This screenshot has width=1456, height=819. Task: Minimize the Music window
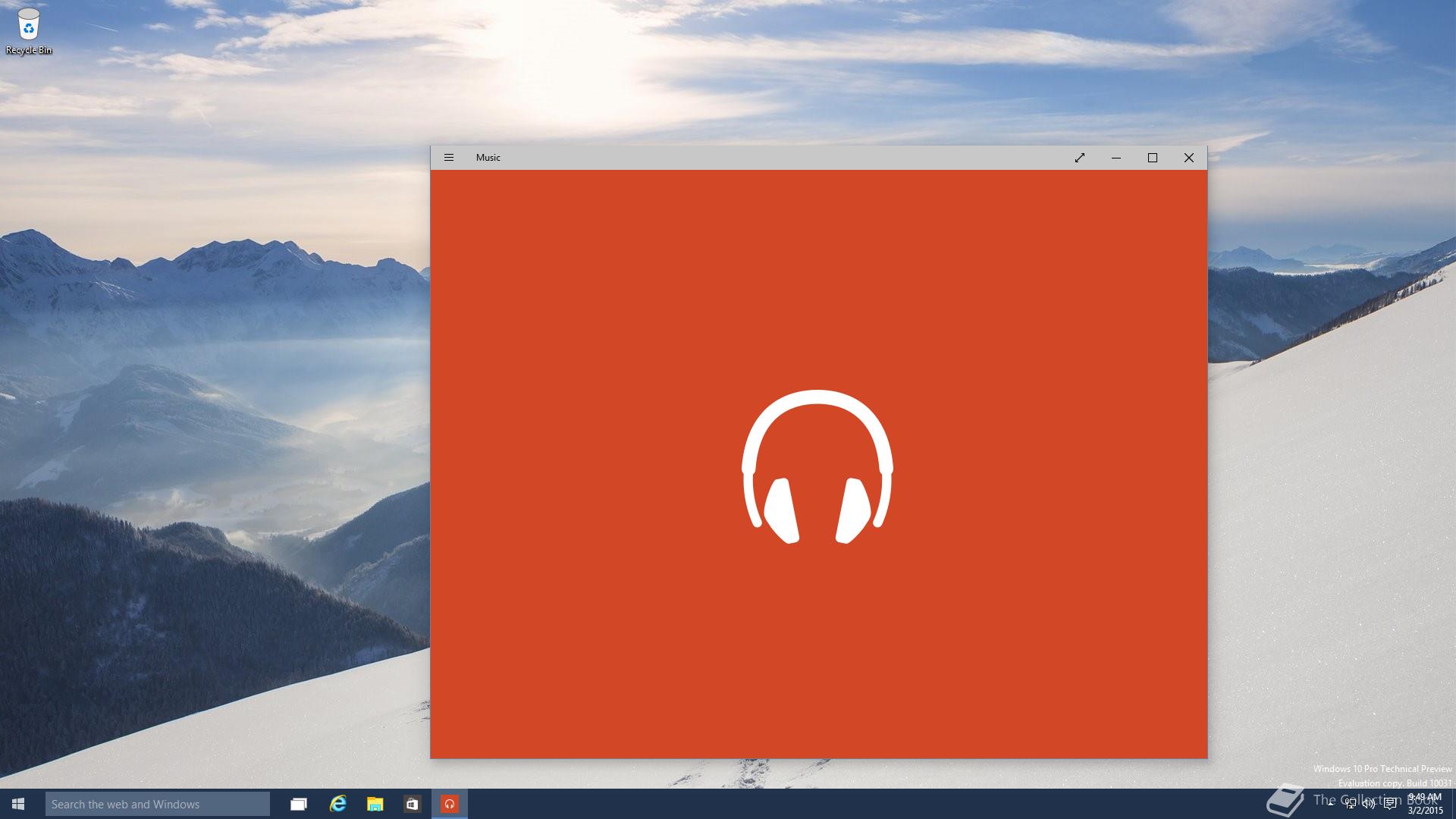point(1116,158)
